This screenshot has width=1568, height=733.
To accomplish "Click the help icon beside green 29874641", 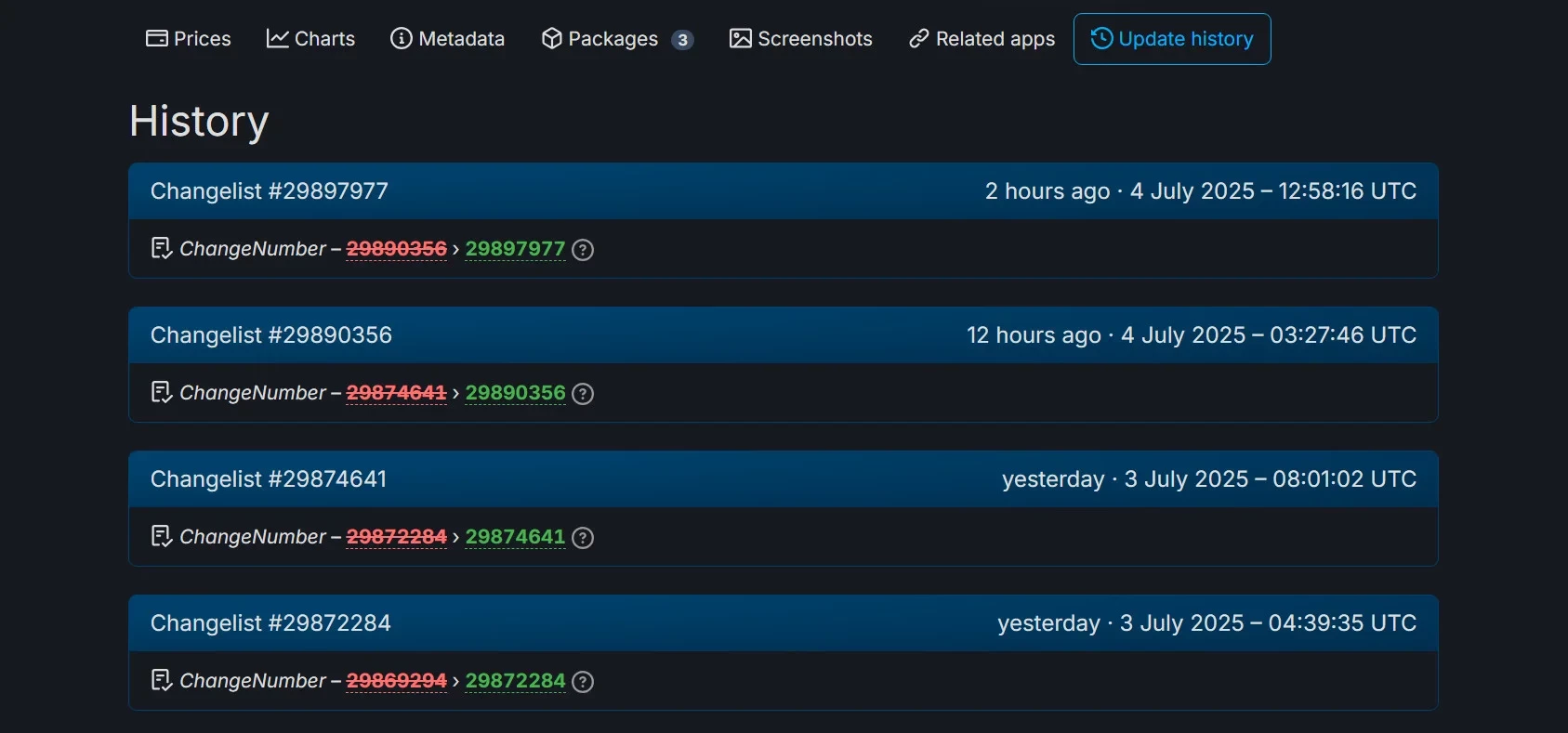I will (x=583, y=538).
